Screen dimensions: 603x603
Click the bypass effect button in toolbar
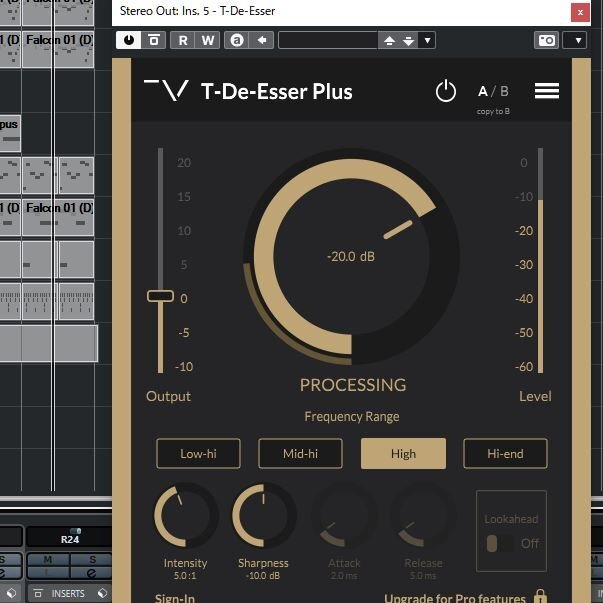pos(154,40)
